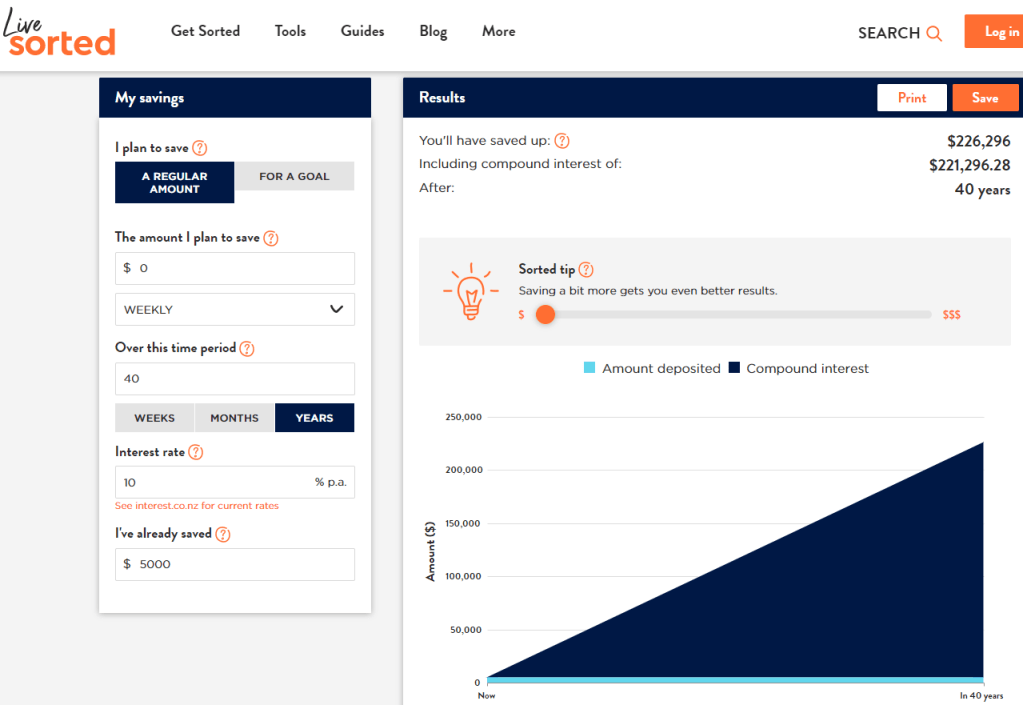The height and width of the screenshot is (705, 1023).
Task: Expand the More navigation menu
Action: tap(498, 31)
